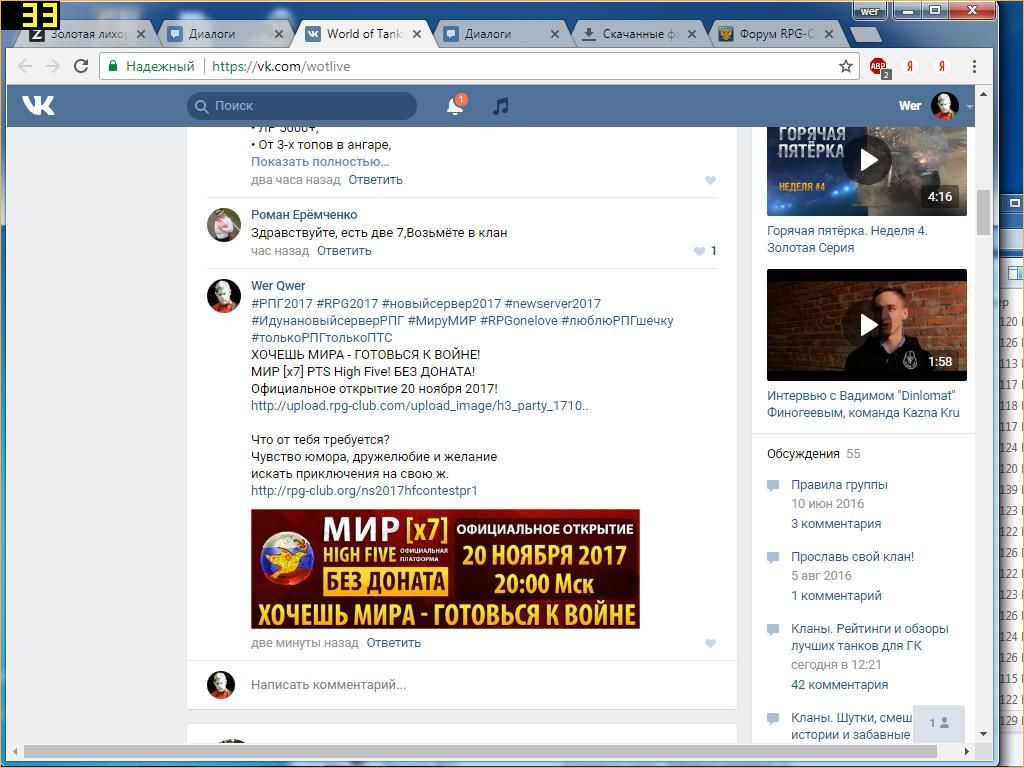
Task: Open the friends online chat widget
Action: tap(939, 722)
